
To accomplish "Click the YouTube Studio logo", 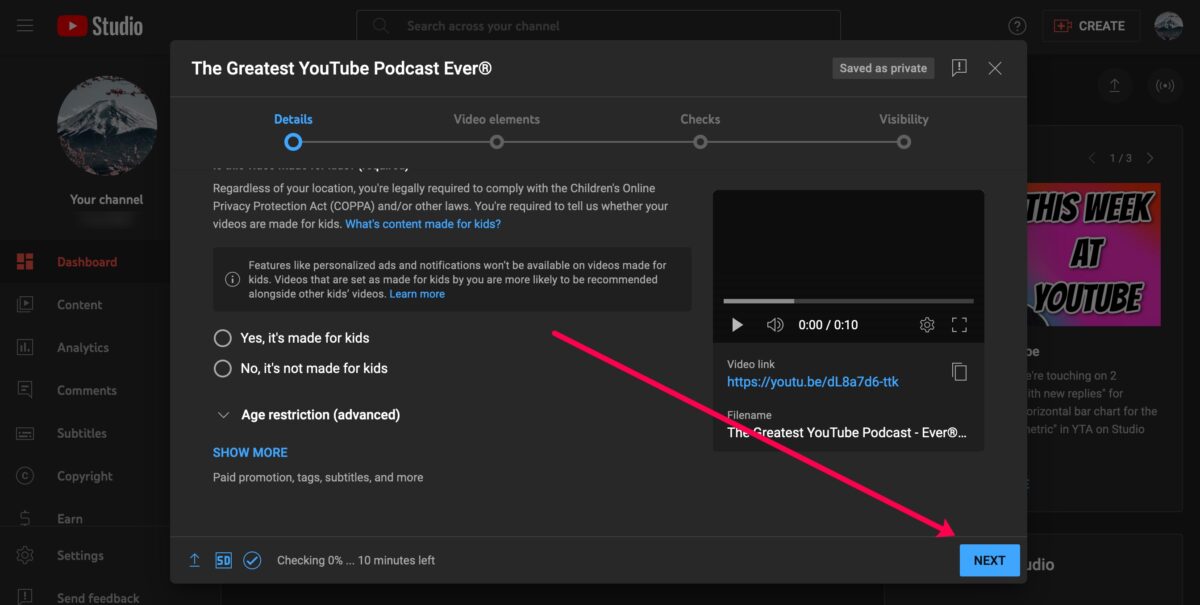I will point(100,26).
